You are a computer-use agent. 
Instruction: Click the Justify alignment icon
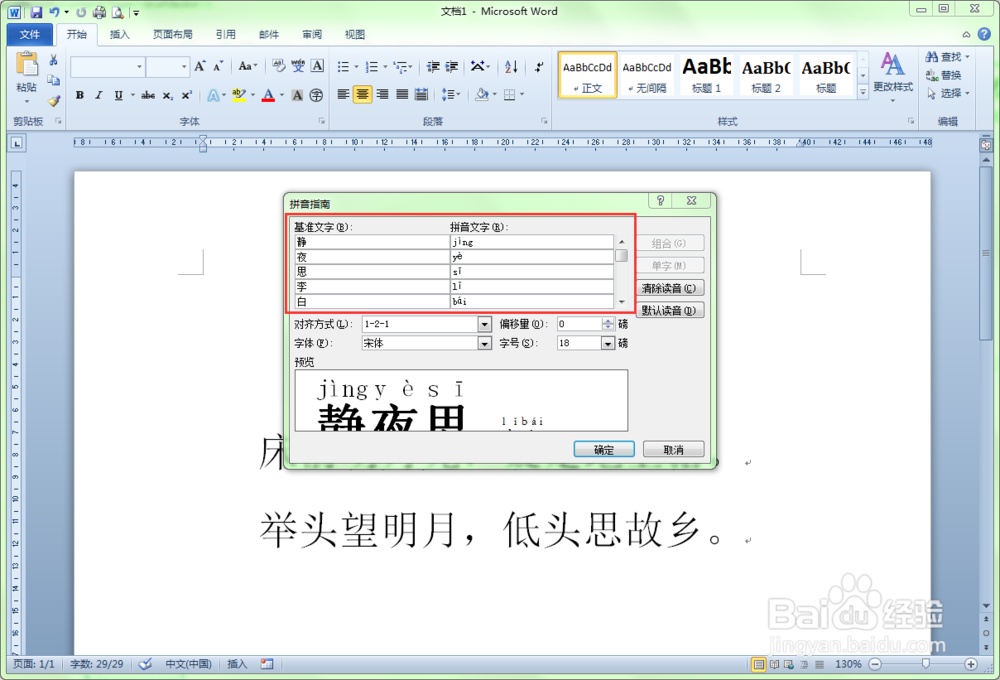(x=402, y=95)
